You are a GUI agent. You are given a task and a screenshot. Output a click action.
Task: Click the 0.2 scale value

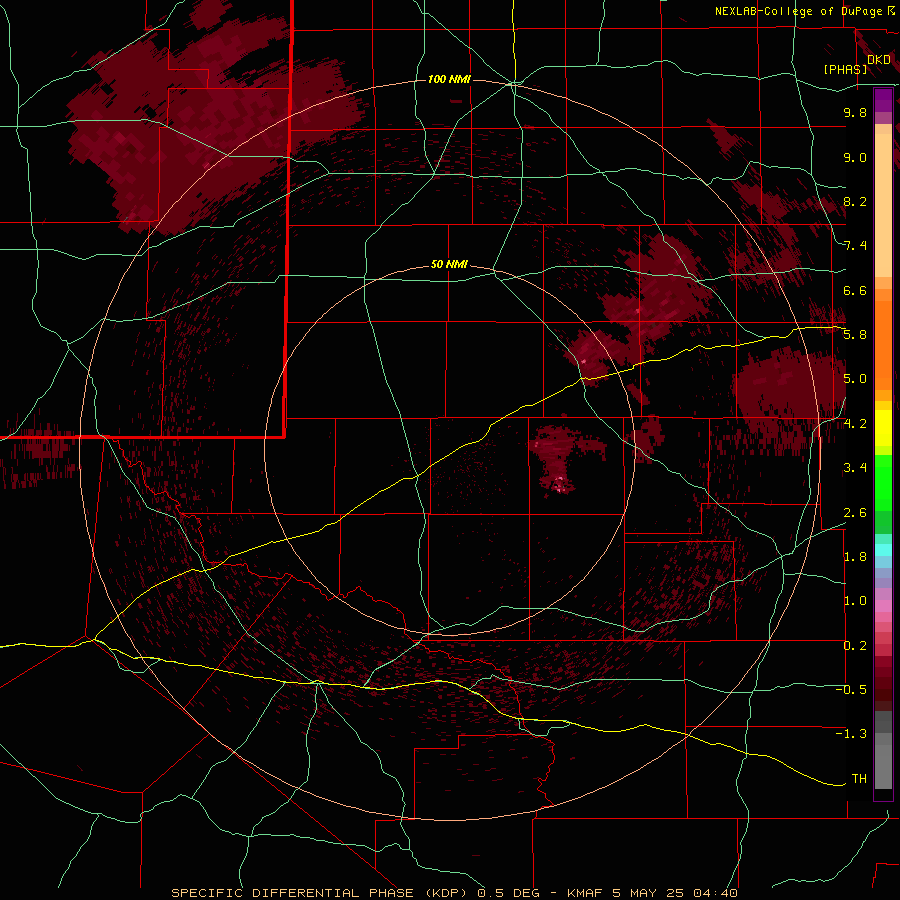855,646
